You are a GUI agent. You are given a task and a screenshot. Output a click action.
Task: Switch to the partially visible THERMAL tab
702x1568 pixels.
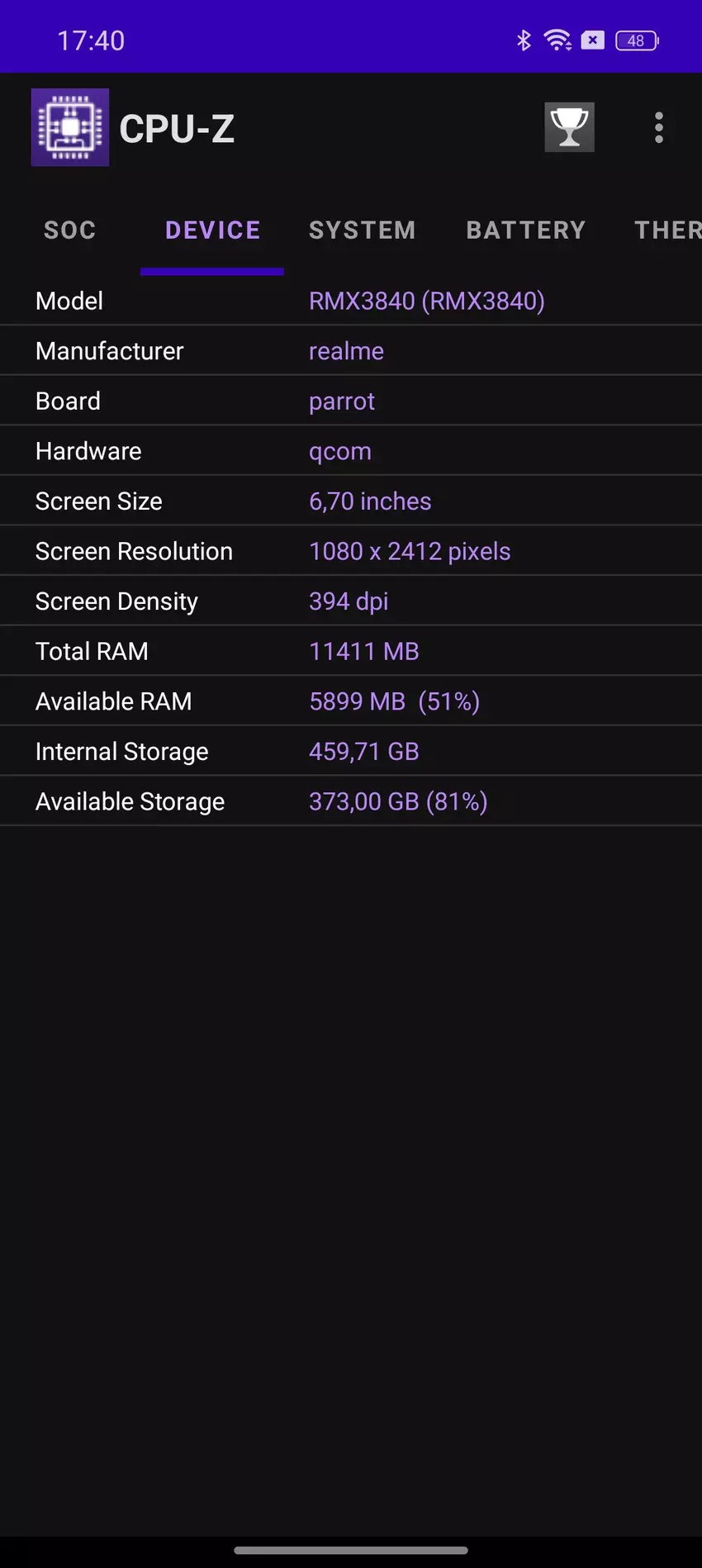click(x=667, y=230)
